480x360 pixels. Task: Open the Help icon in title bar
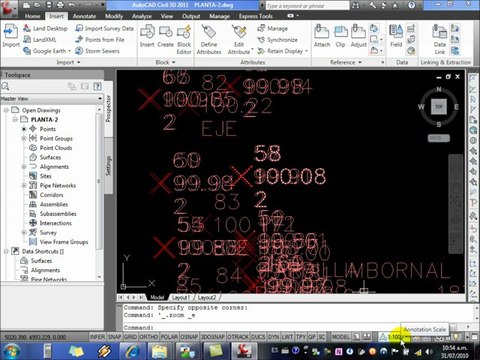point(412,5)
